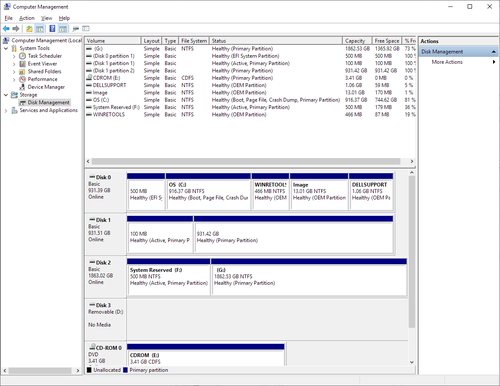Open the More Actions submenu arrow
500x386 pixels.
(494, 62)
